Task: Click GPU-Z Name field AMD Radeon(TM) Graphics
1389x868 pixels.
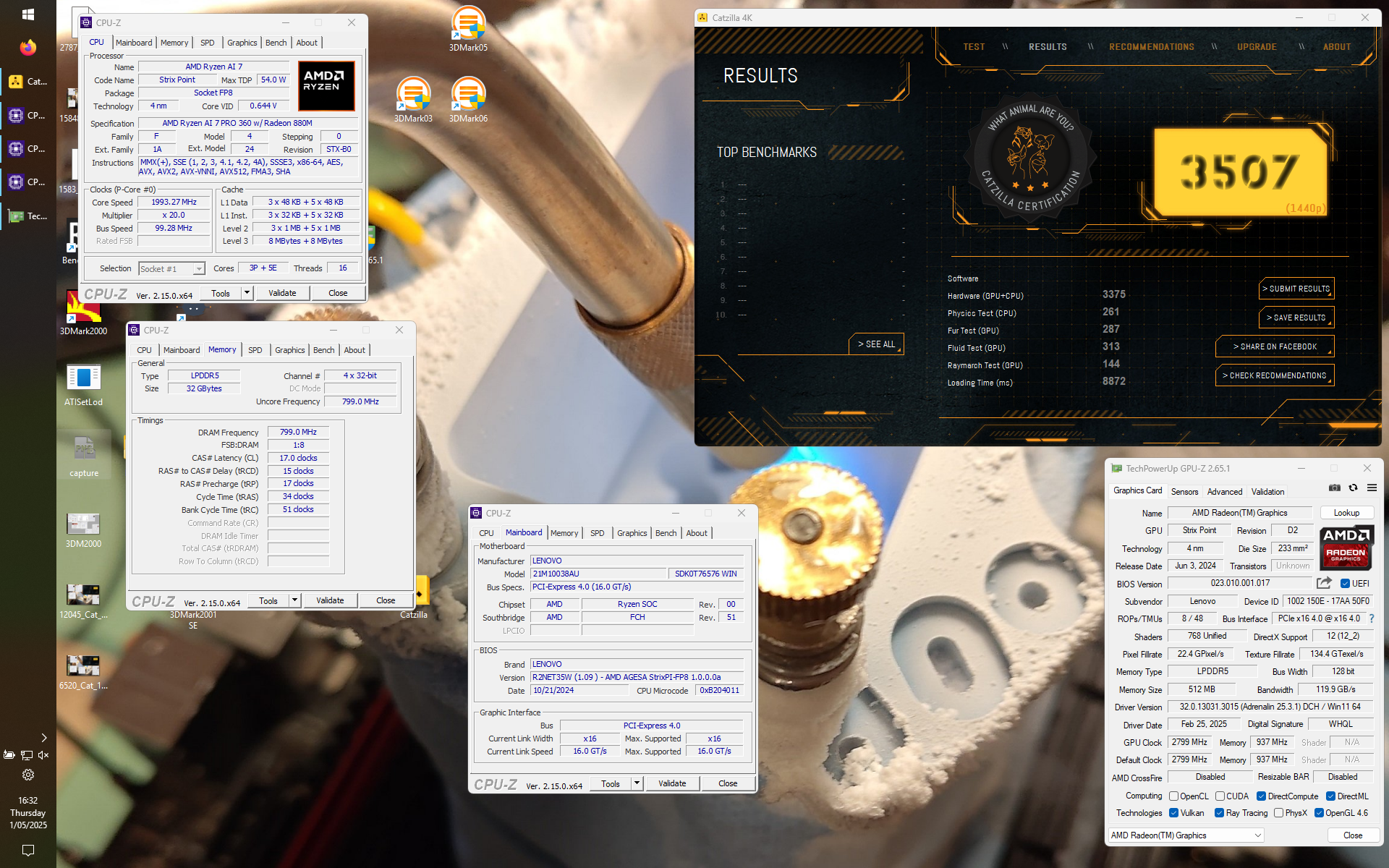Action: coord(1239,513)
